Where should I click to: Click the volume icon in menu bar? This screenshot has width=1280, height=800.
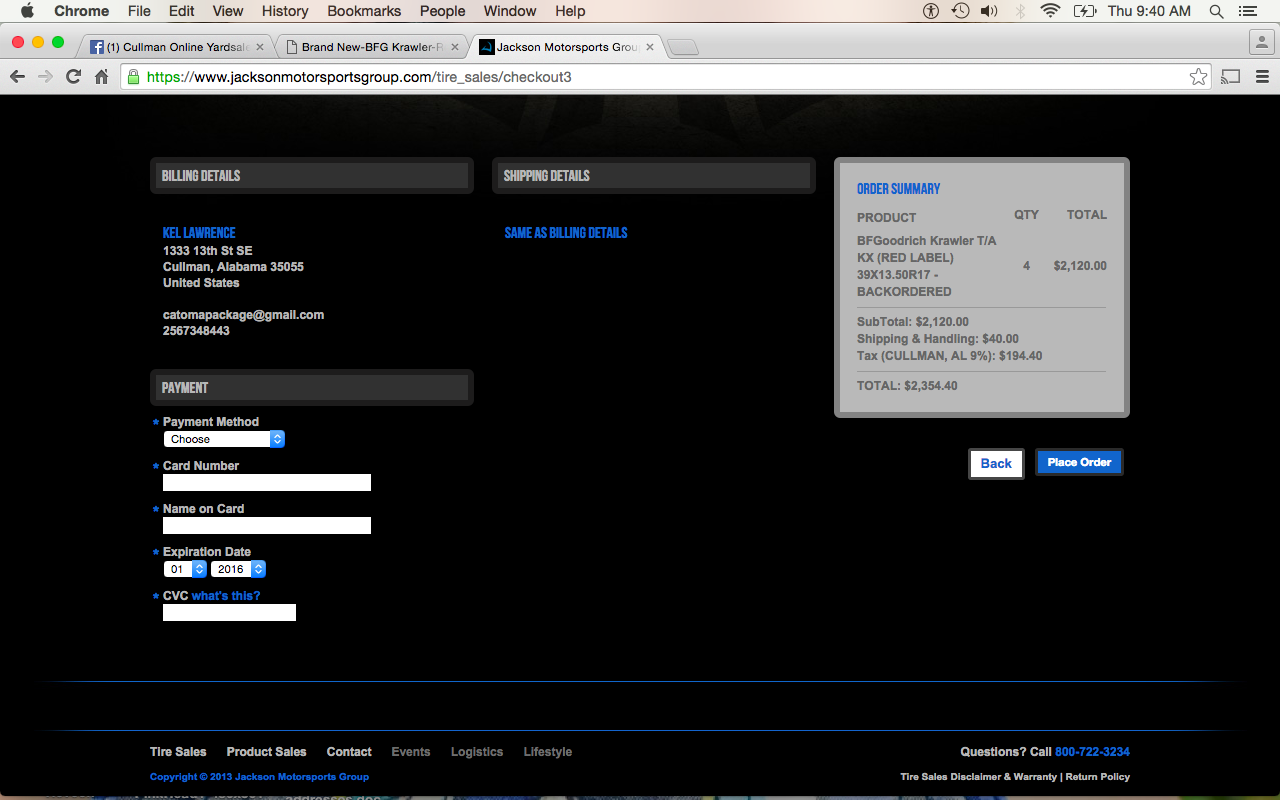(989, 11)
